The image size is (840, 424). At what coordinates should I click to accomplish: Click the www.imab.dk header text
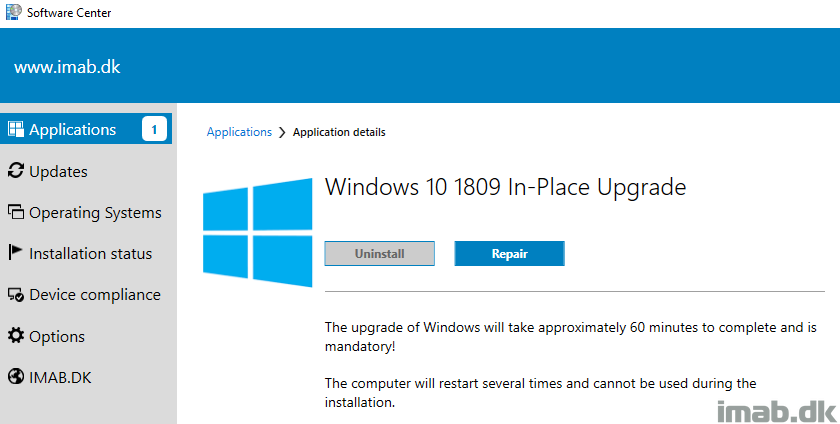(68, 67)
